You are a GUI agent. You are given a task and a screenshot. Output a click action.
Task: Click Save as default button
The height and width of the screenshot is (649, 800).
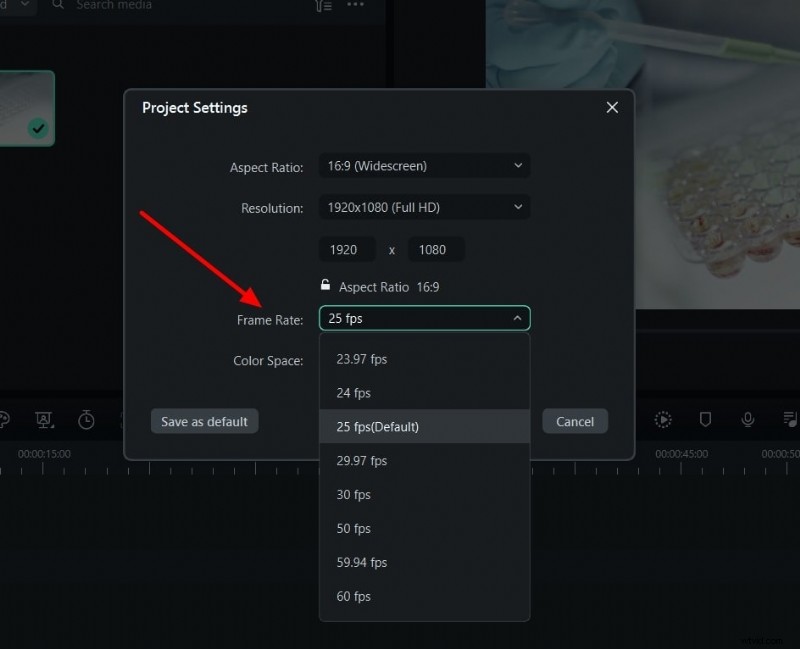click(x=203, y=421)
